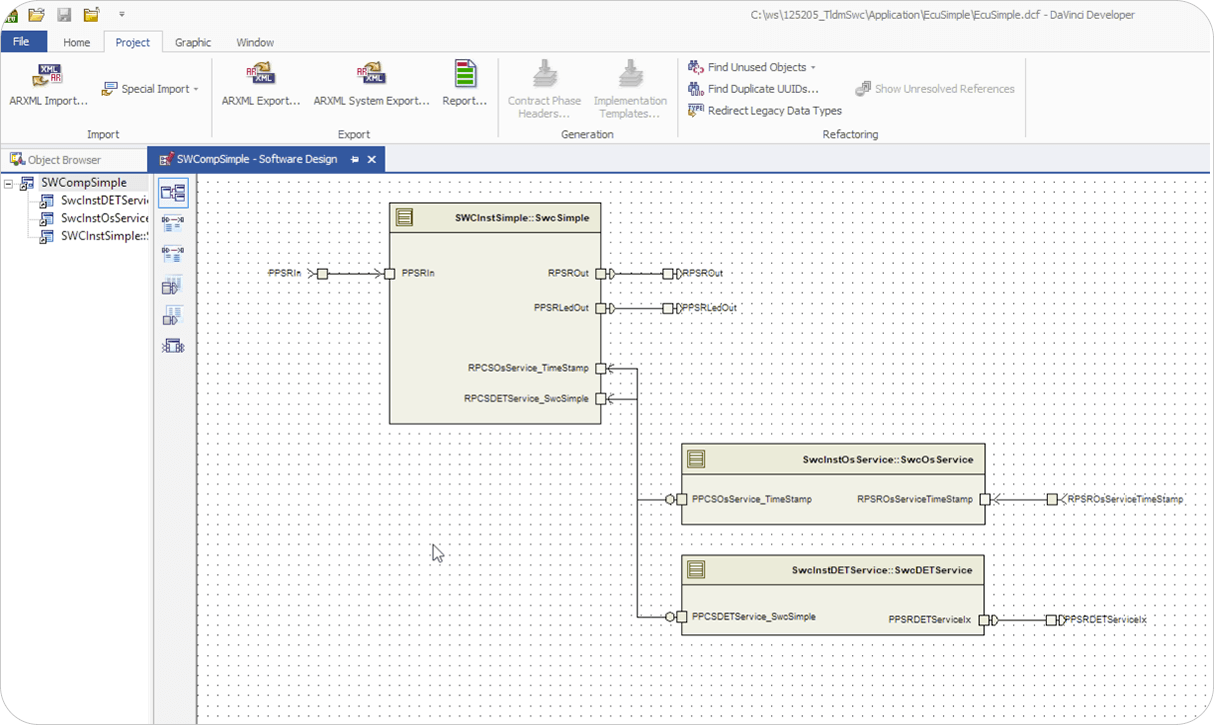This screenshot has width=1214, height=725.
Task: Click Implementation Templates
Action: 630,89
